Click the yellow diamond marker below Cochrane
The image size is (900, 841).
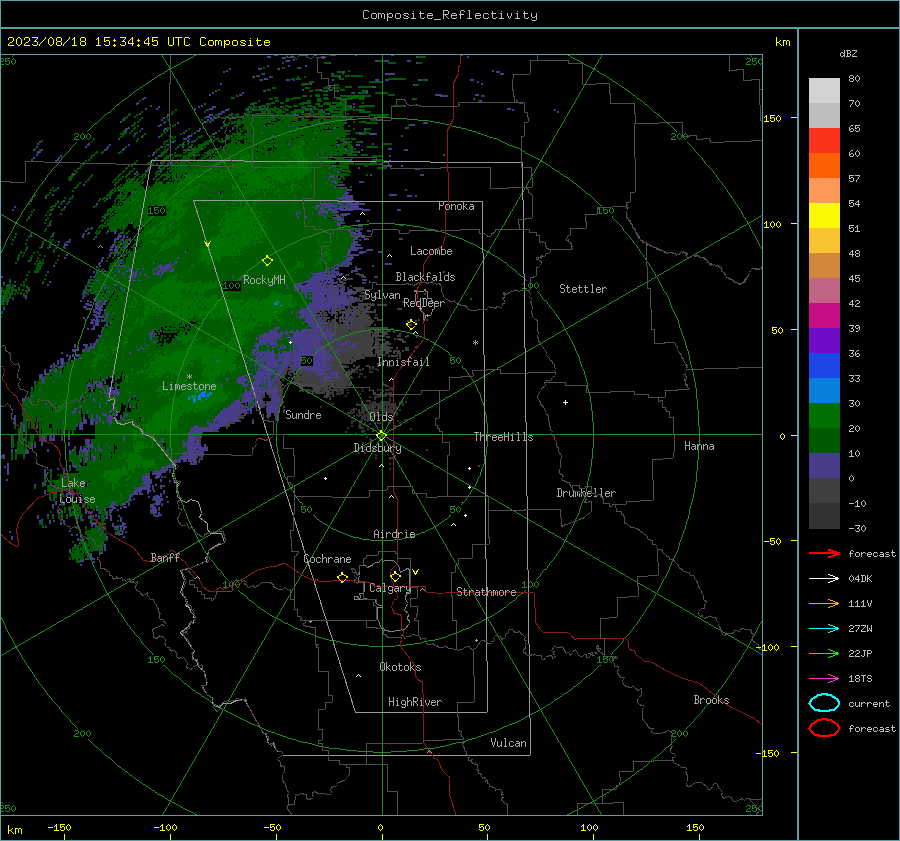342,577
